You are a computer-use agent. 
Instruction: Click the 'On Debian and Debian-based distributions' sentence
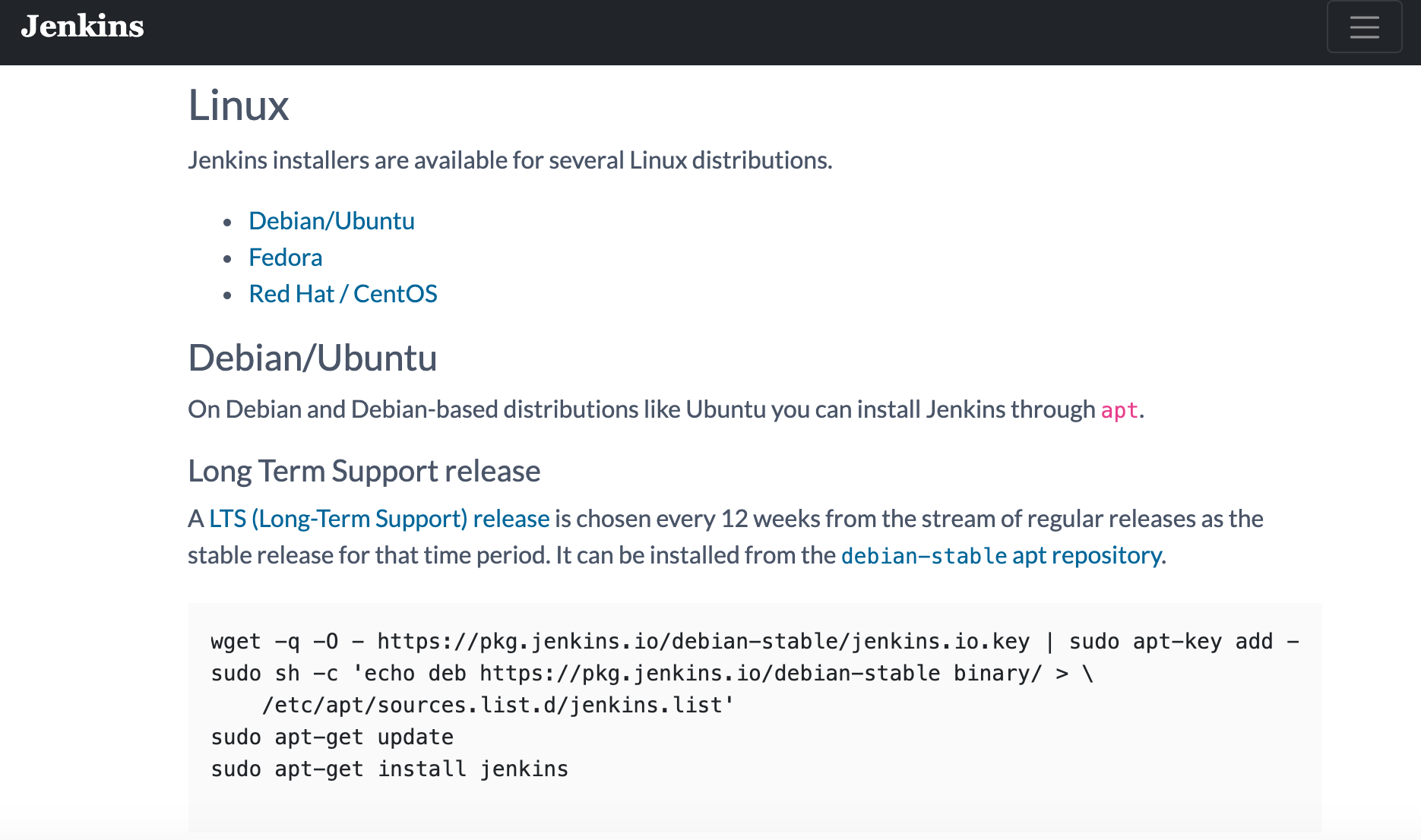pos(666,409)
